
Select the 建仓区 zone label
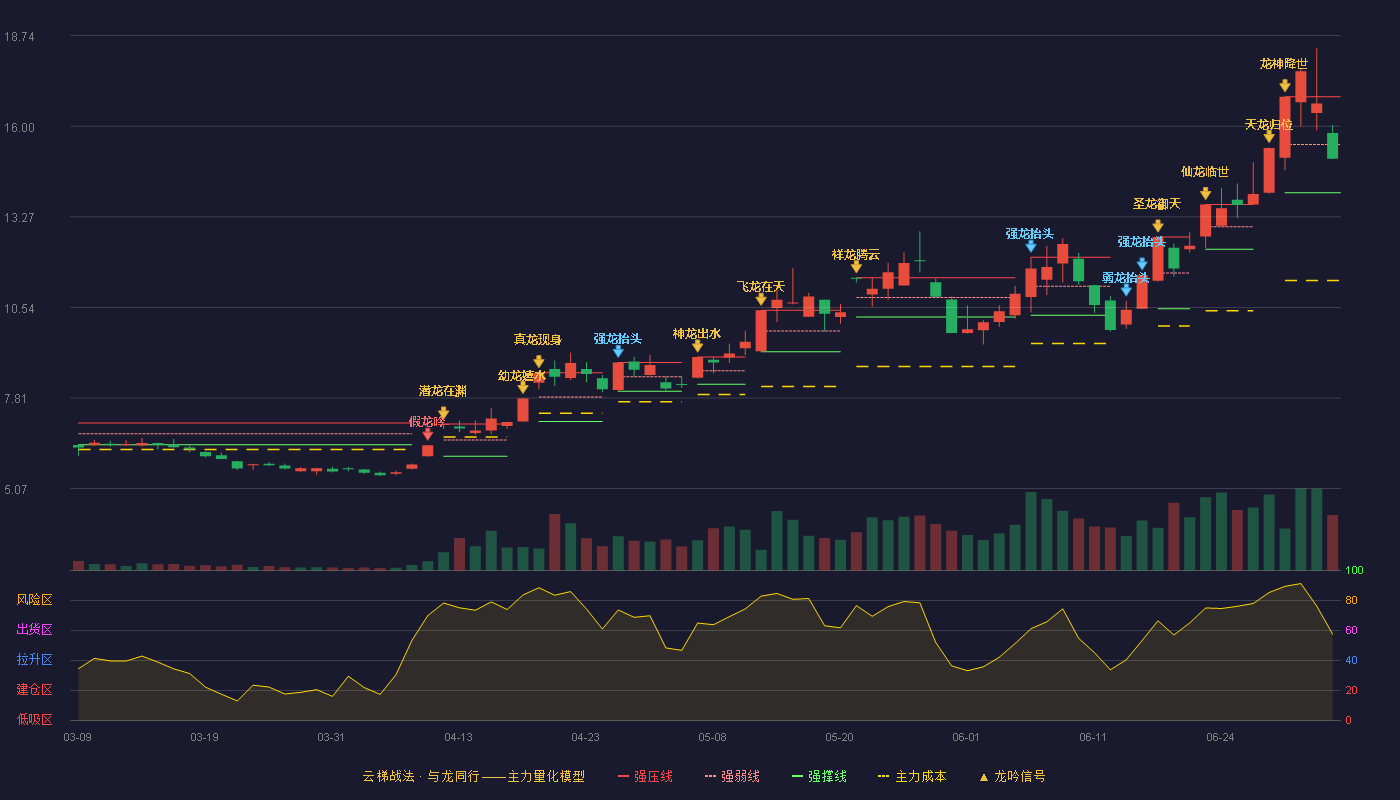tap(34, 690)
